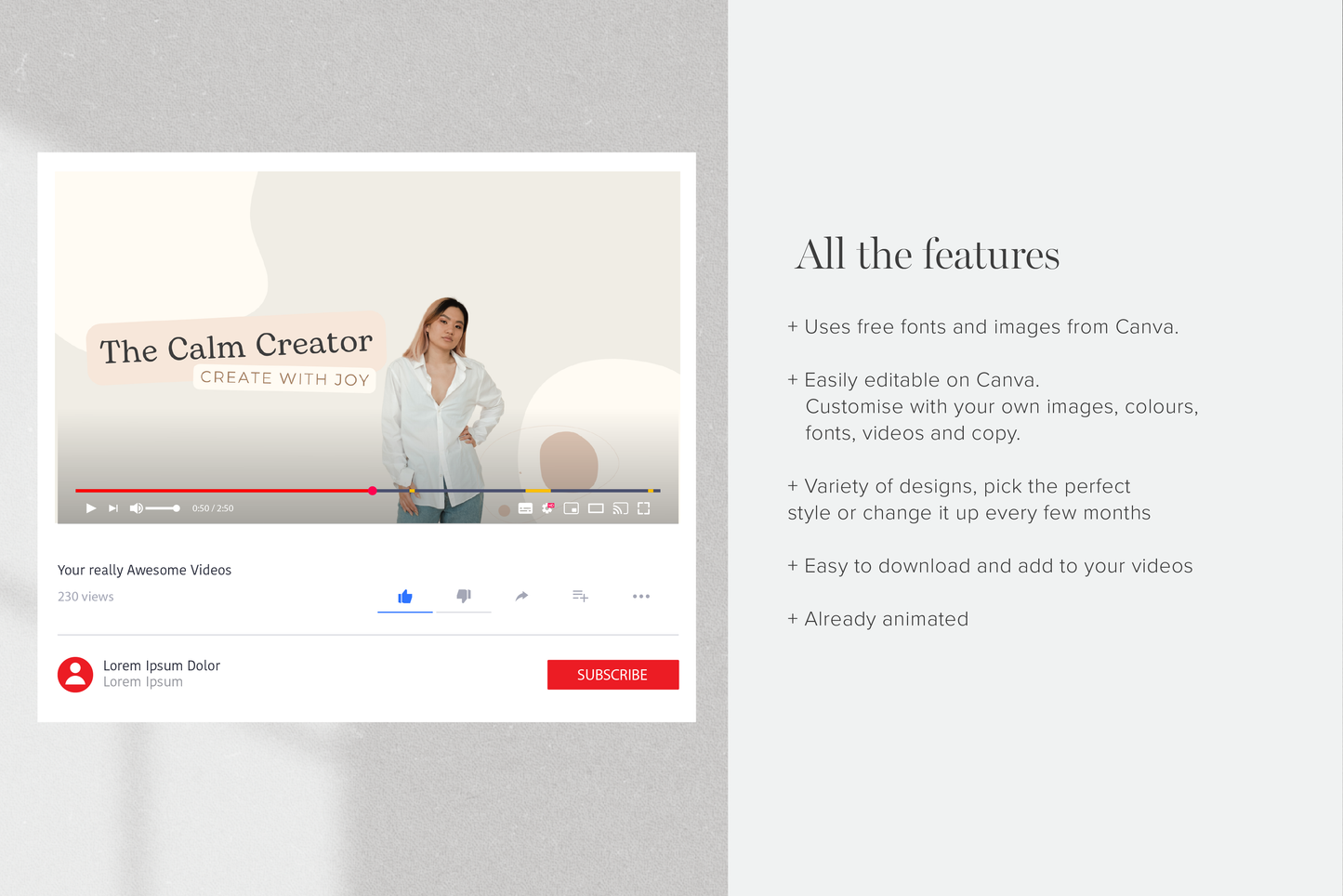Jump to the wide yellow ad marker
Viewport: 1343px width, 896px height.
[x=538, y=491]
